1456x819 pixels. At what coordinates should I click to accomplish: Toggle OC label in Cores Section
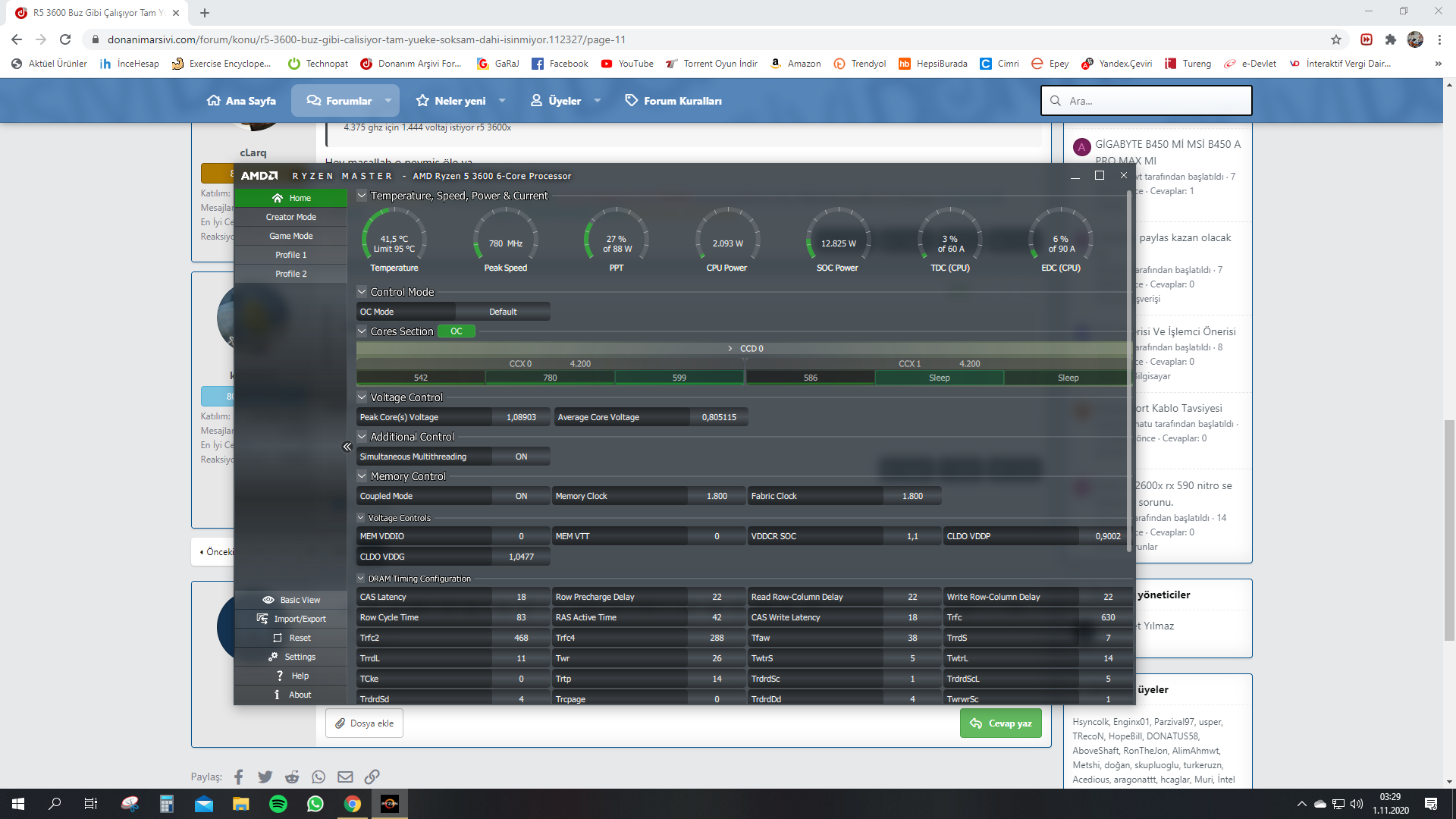coord(454,331)
